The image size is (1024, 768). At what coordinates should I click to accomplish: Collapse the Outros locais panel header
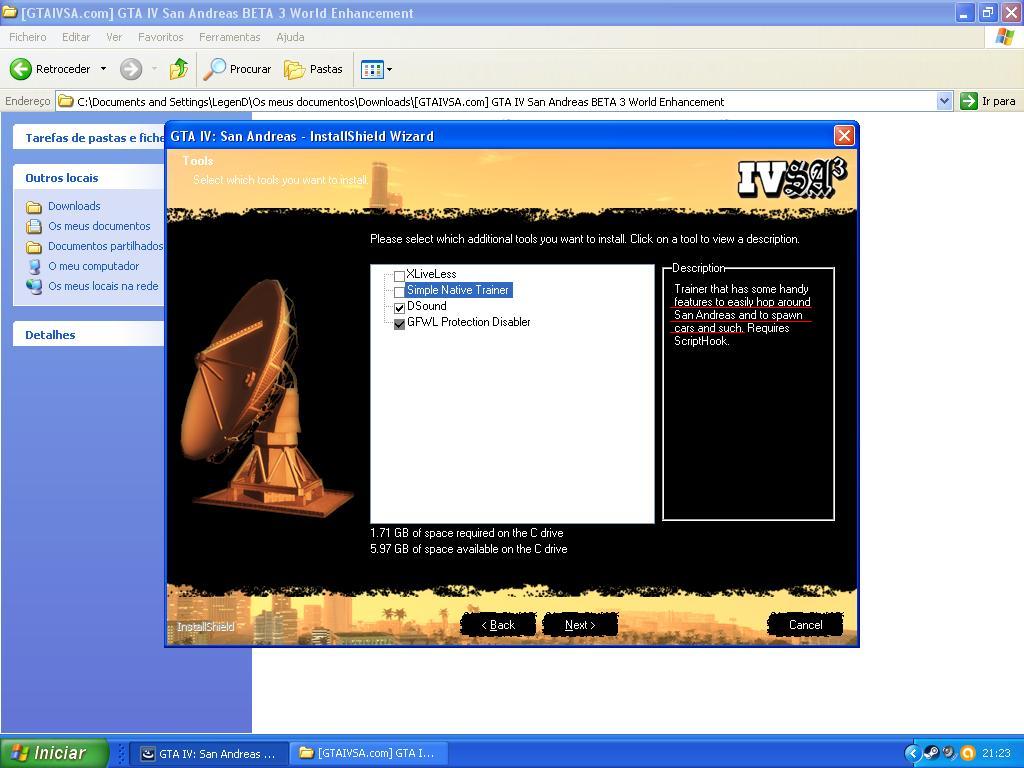tap(88, 178)
